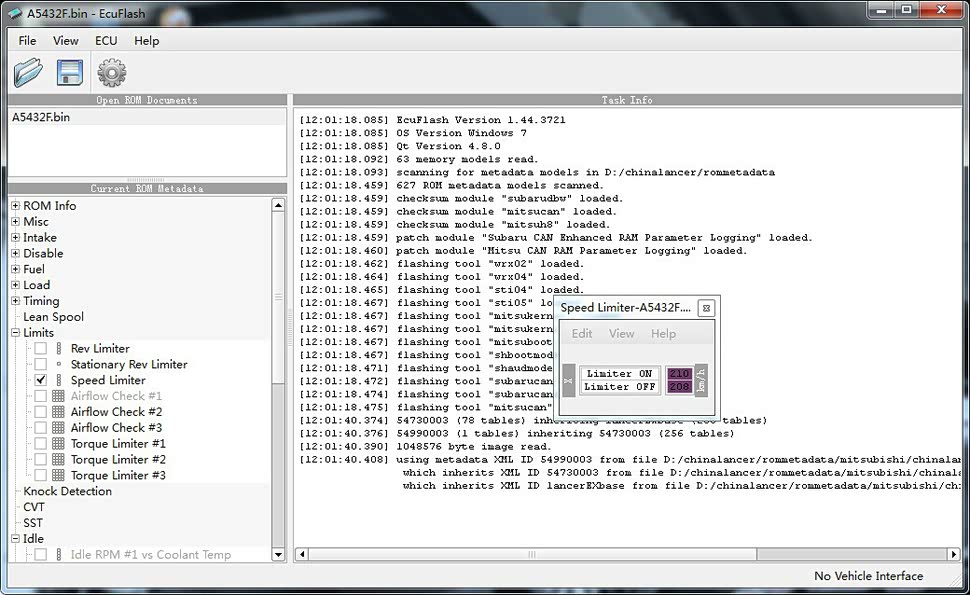Click the Open ROM folder icon

coord(29,72)
